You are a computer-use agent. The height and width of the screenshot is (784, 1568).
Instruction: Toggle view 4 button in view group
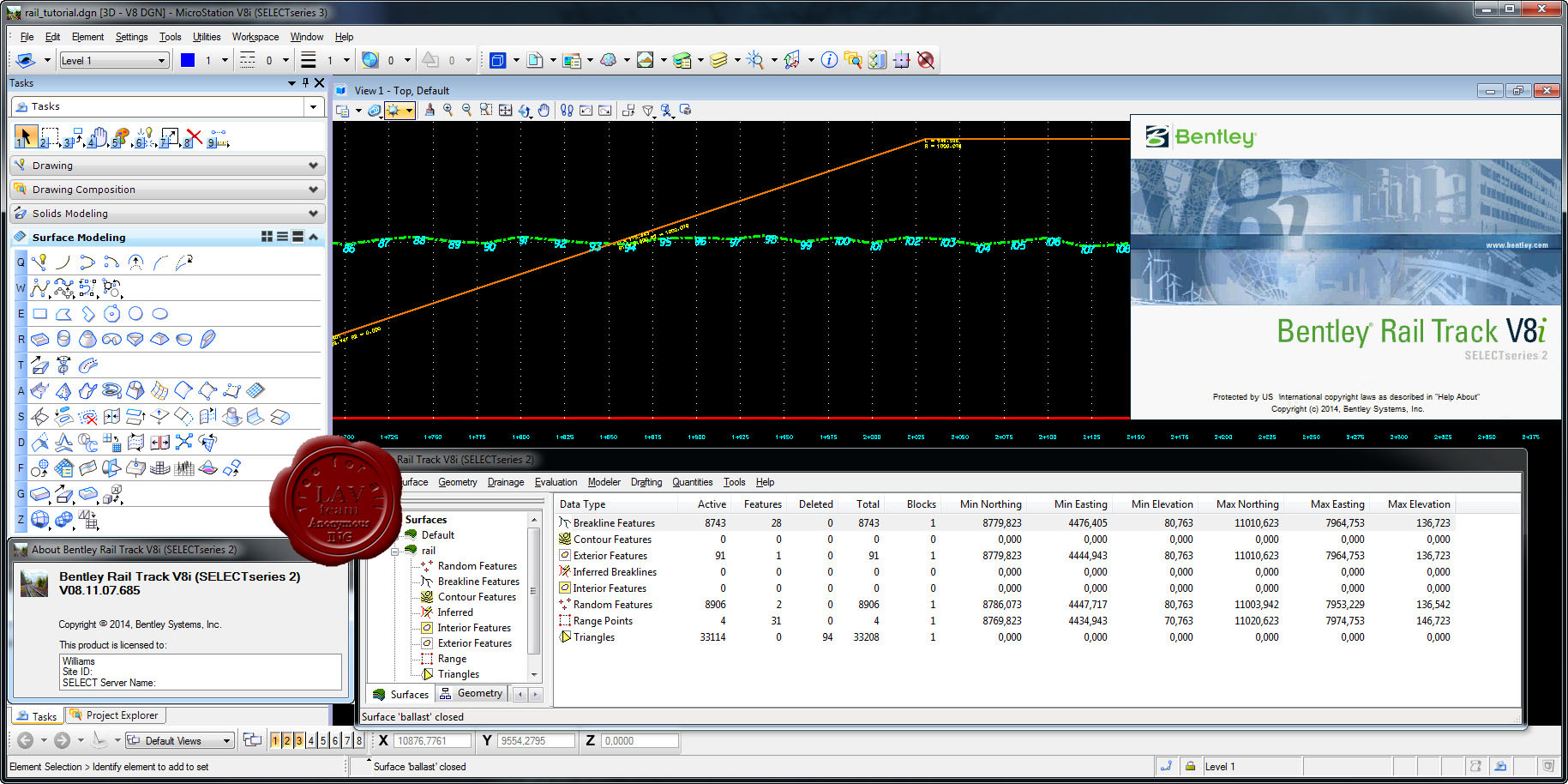[311, 740]
